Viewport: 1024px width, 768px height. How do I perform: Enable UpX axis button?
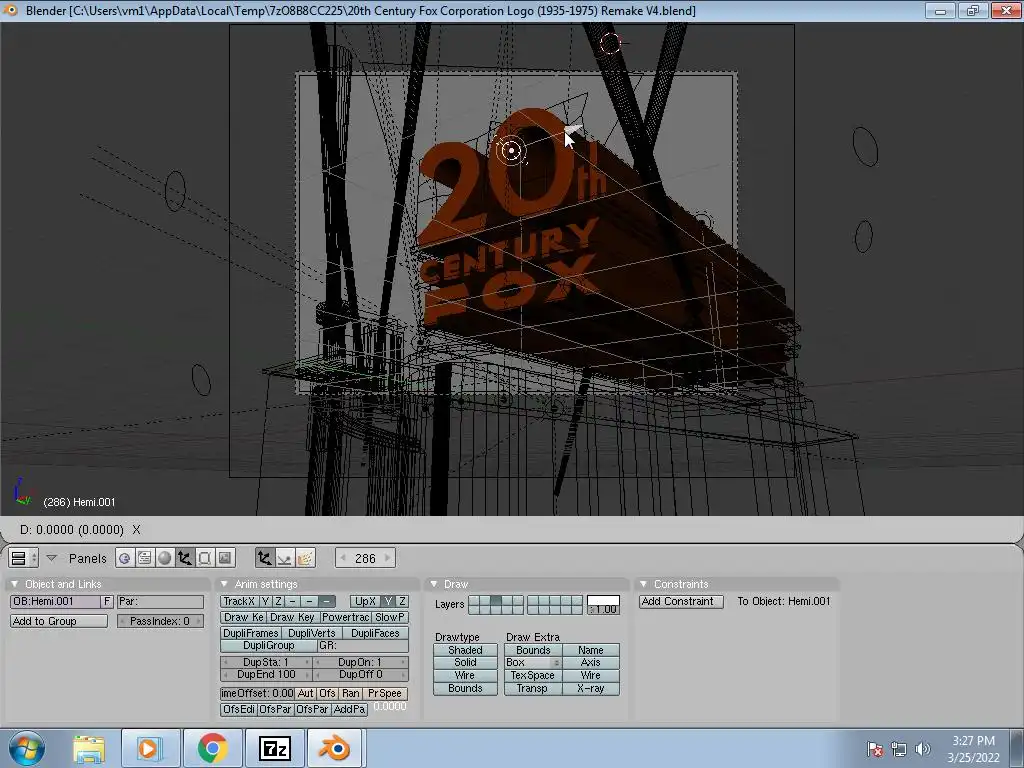pyautogui.click(x=365, y=601)
